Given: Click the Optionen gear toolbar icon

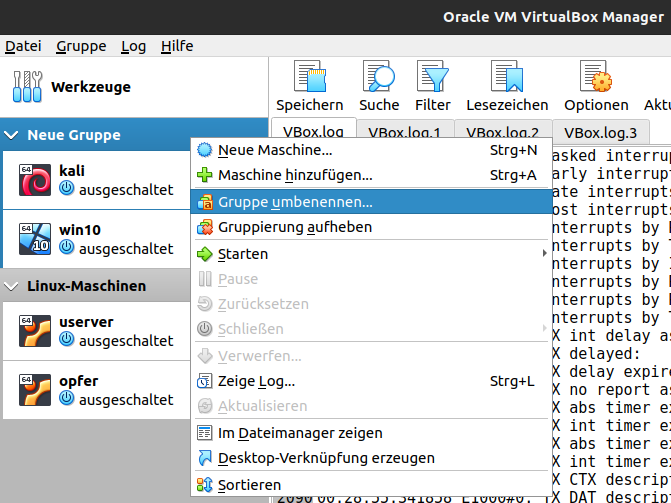Looking at the screenshot, I should (596, 76).
